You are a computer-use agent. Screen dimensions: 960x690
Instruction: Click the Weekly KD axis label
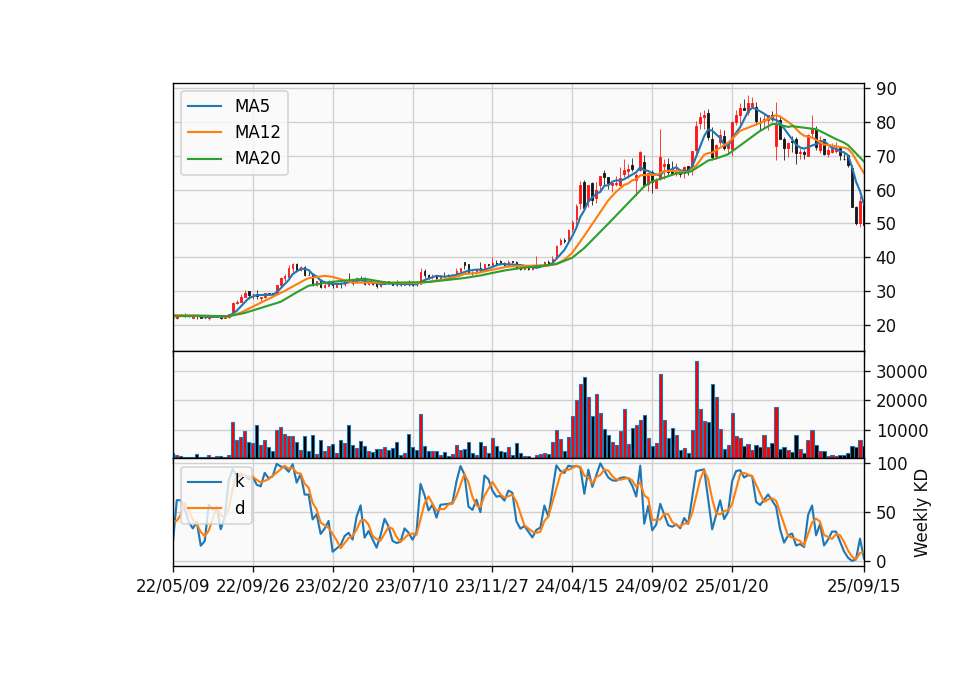920,513
